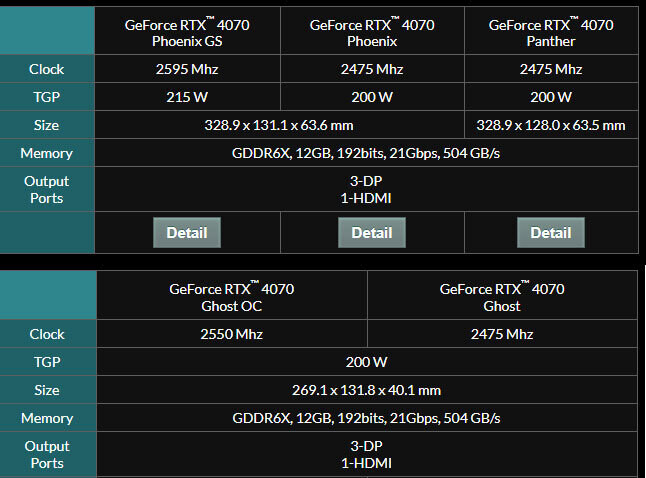Click Clock row label in Phoenix table
The height and width of the screenshot is (478, 646).
click(46, 69)
